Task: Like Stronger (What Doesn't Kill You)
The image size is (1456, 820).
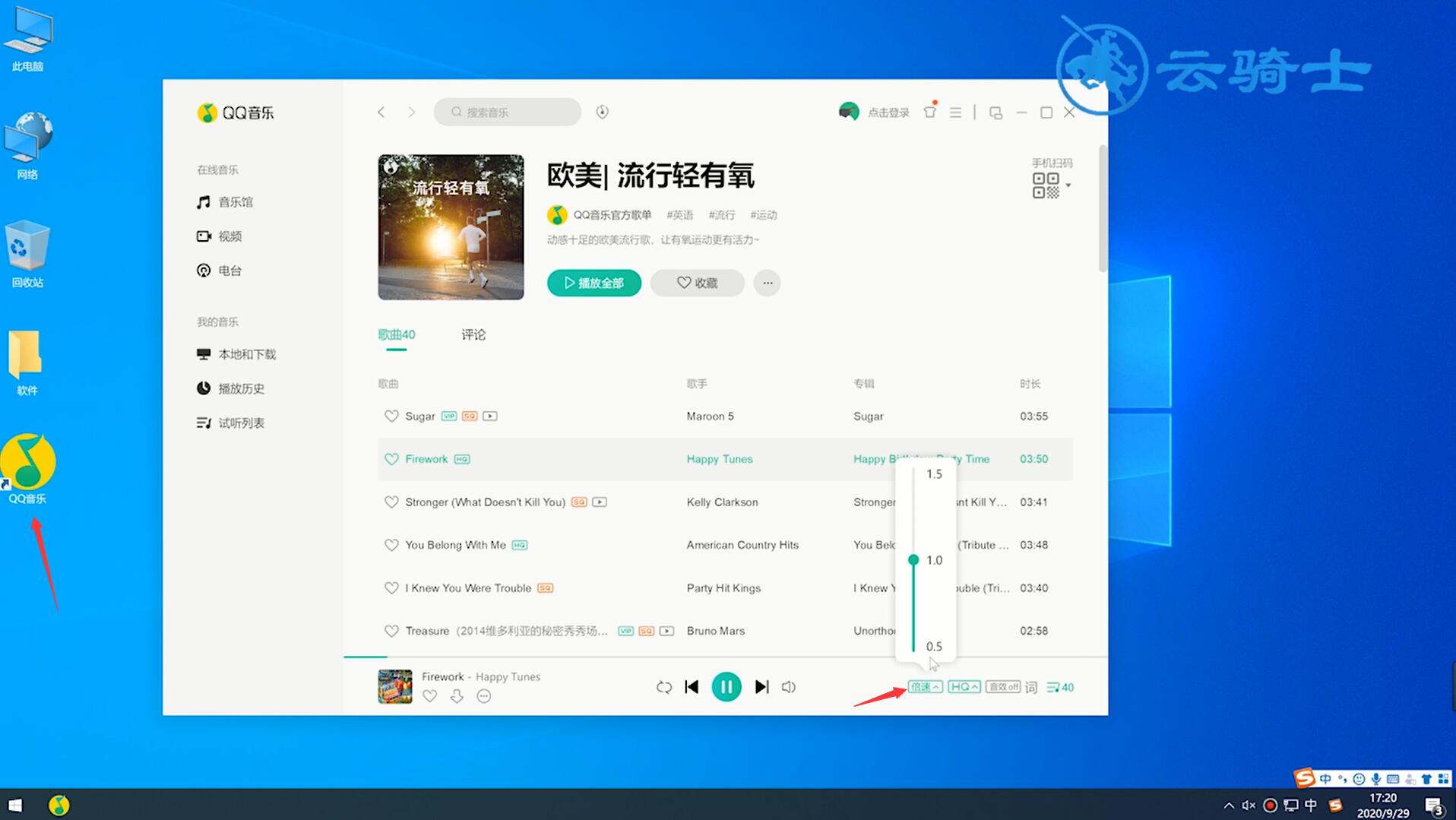Action: (x=391, y=502)
